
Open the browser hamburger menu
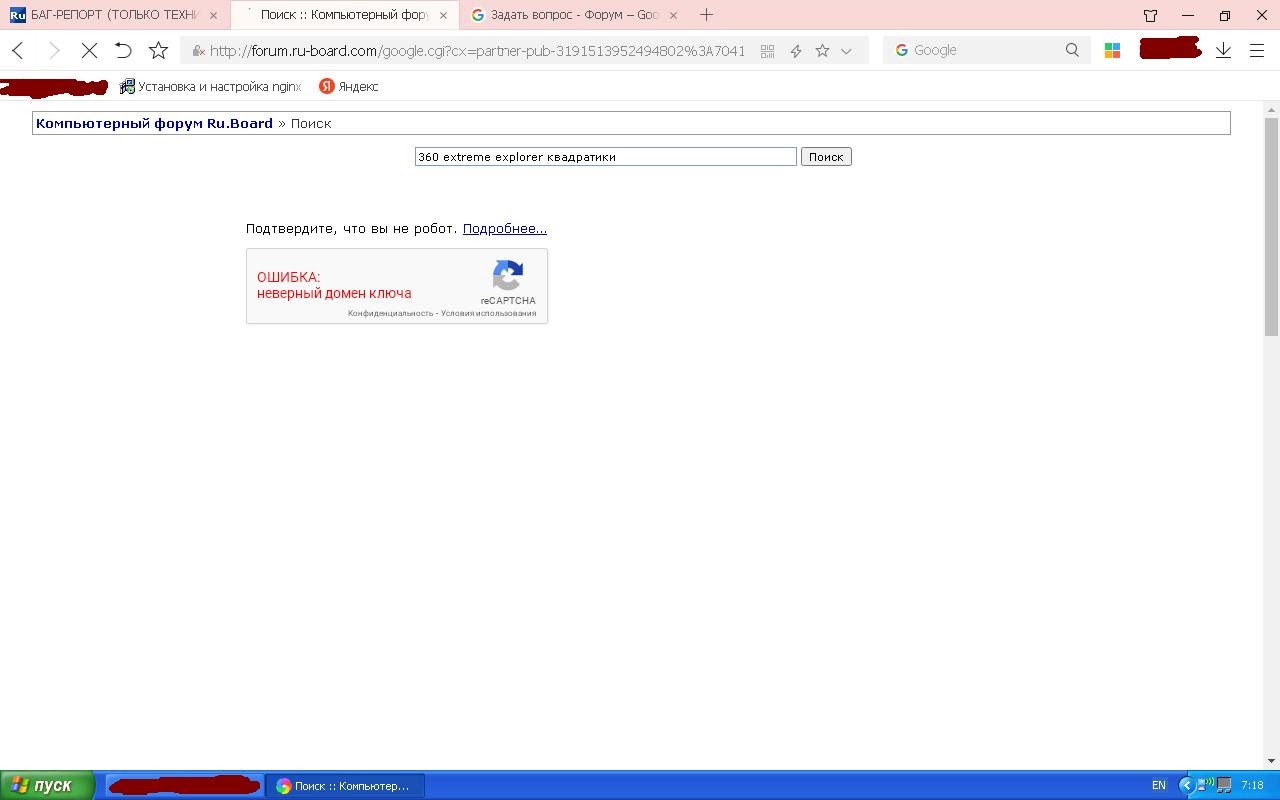[x=1257, y=51]
